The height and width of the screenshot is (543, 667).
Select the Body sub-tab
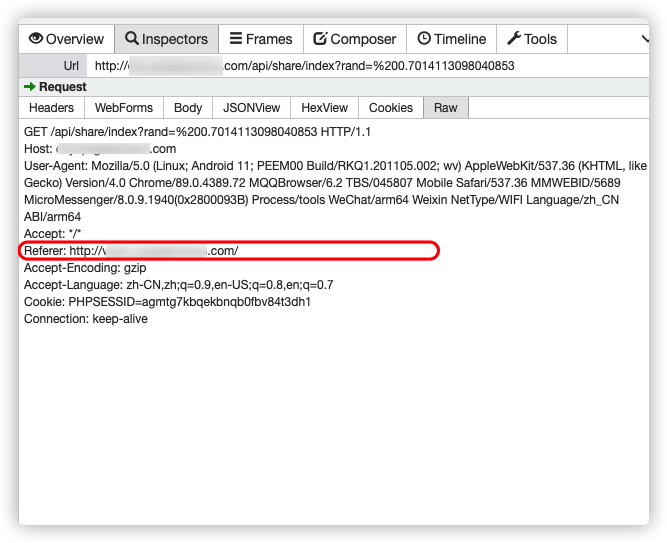[187, 108]
